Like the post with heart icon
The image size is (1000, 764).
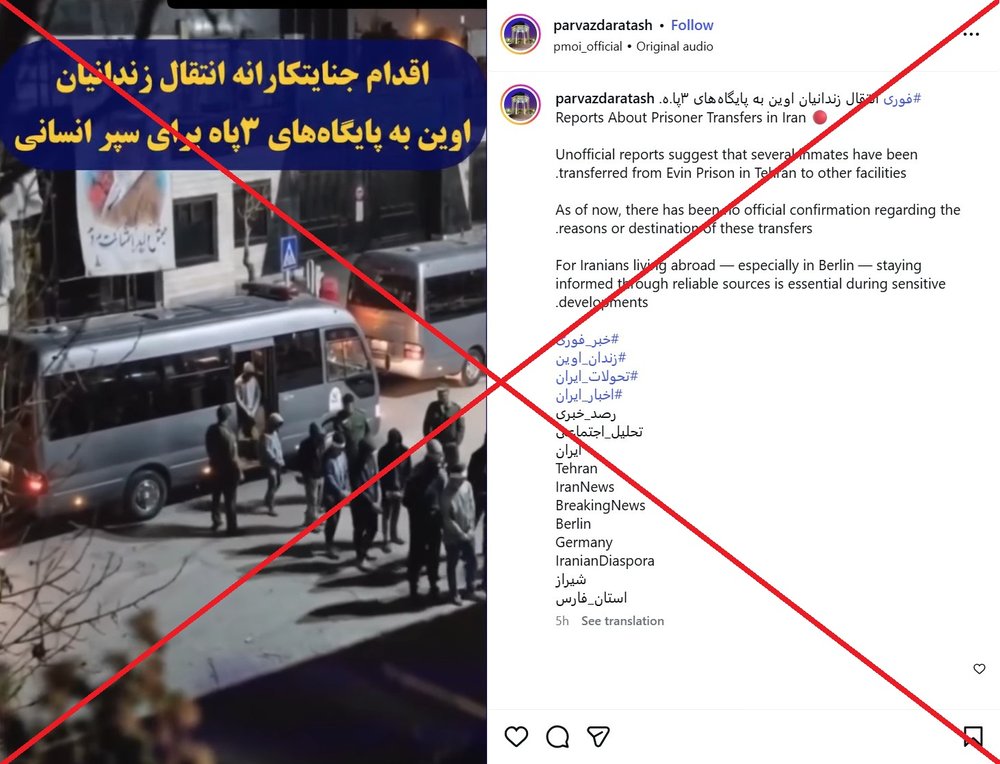click(x=516, y=736)
